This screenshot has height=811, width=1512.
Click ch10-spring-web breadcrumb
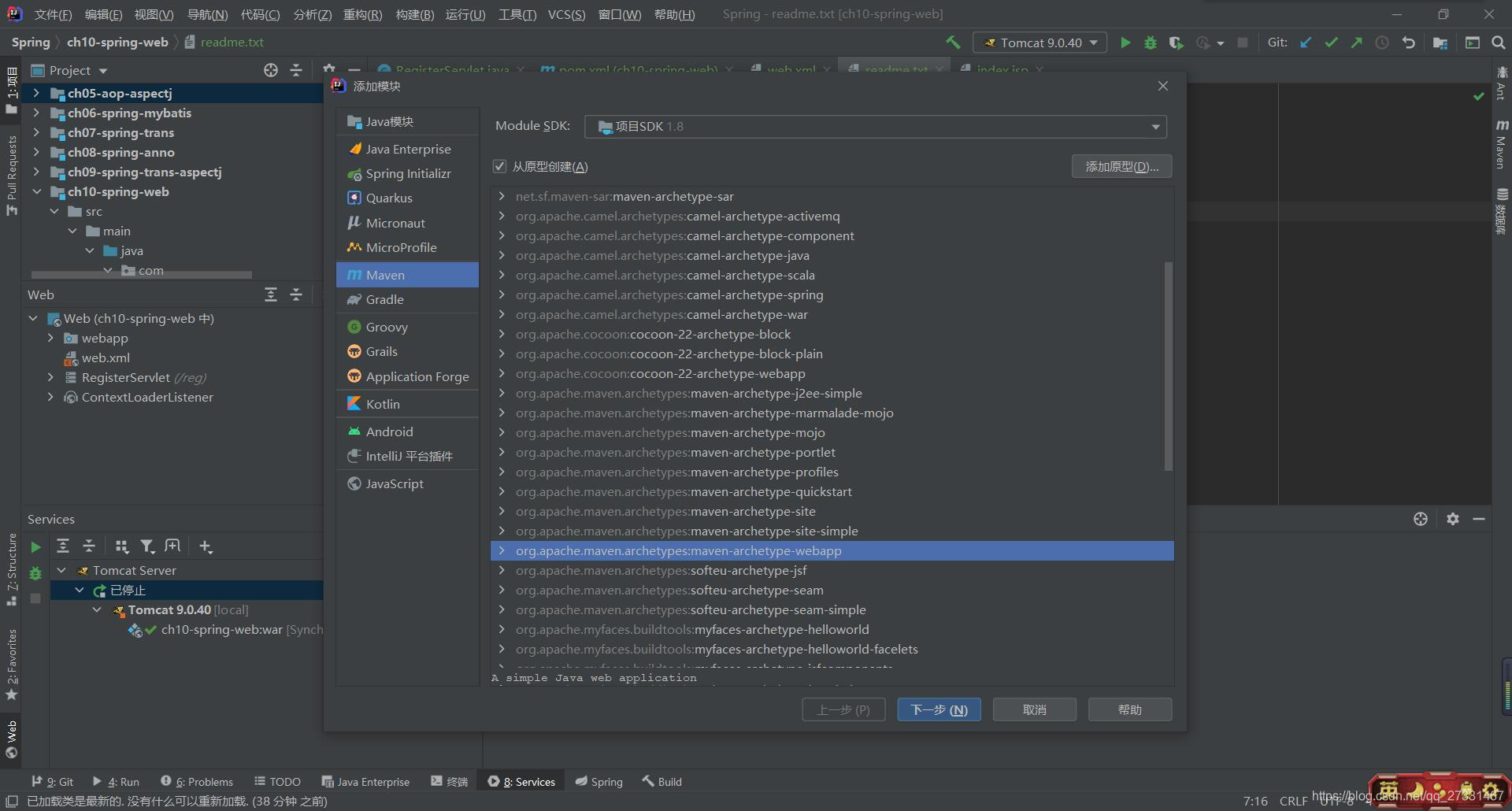coord(117,42)
